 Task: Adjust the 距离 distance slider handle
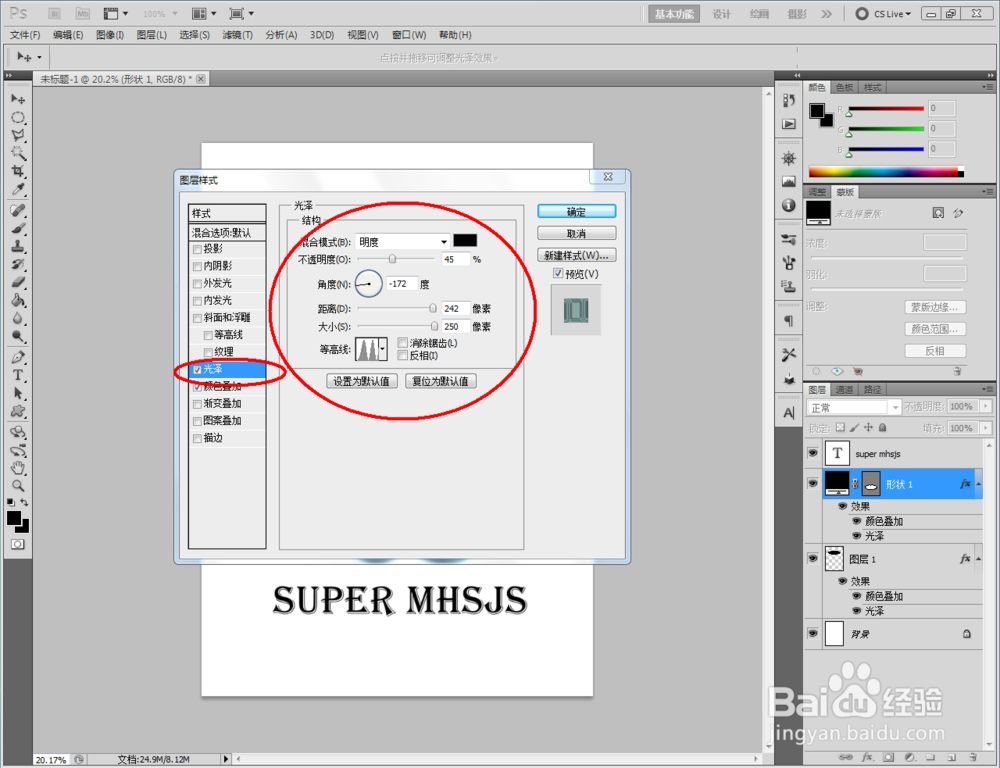(x=433, y=308)
